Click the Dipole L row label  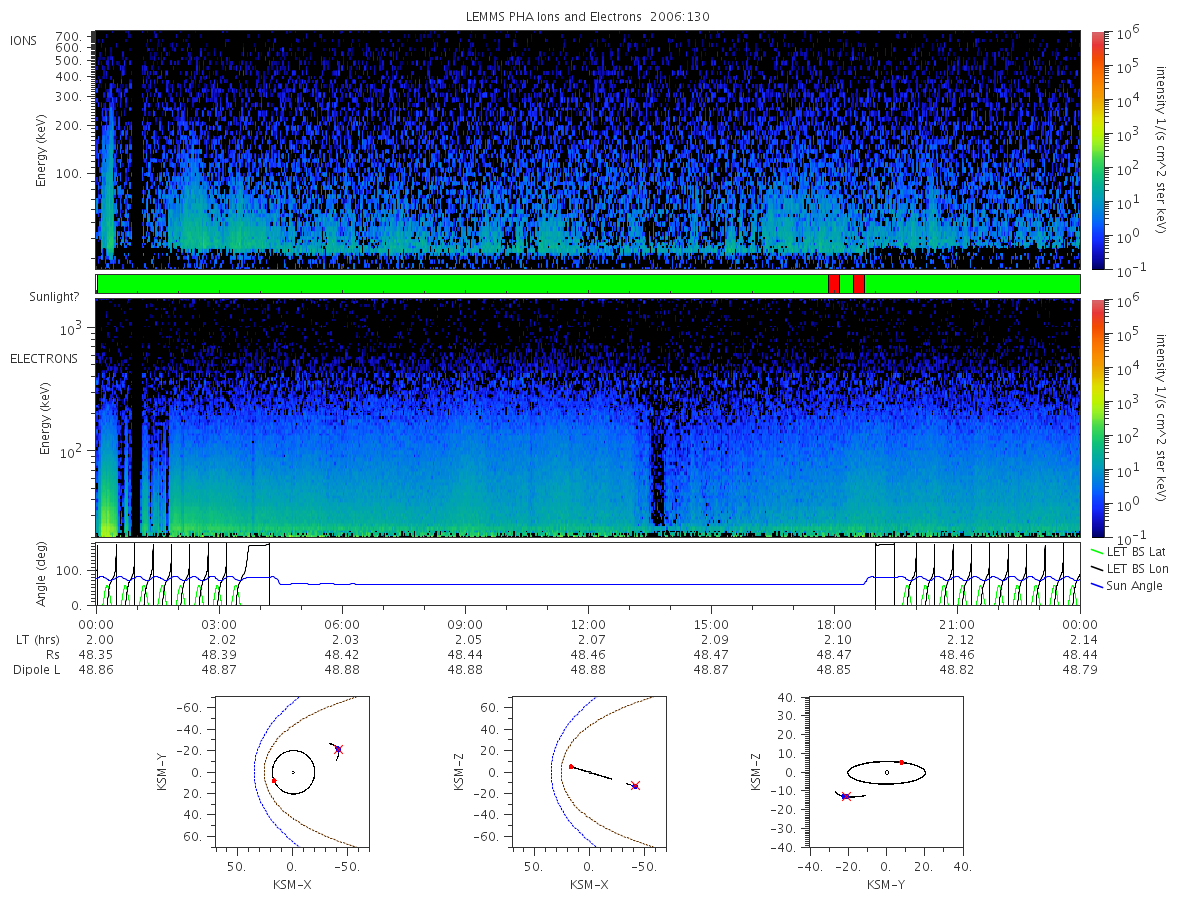click(x=36, y=669)
